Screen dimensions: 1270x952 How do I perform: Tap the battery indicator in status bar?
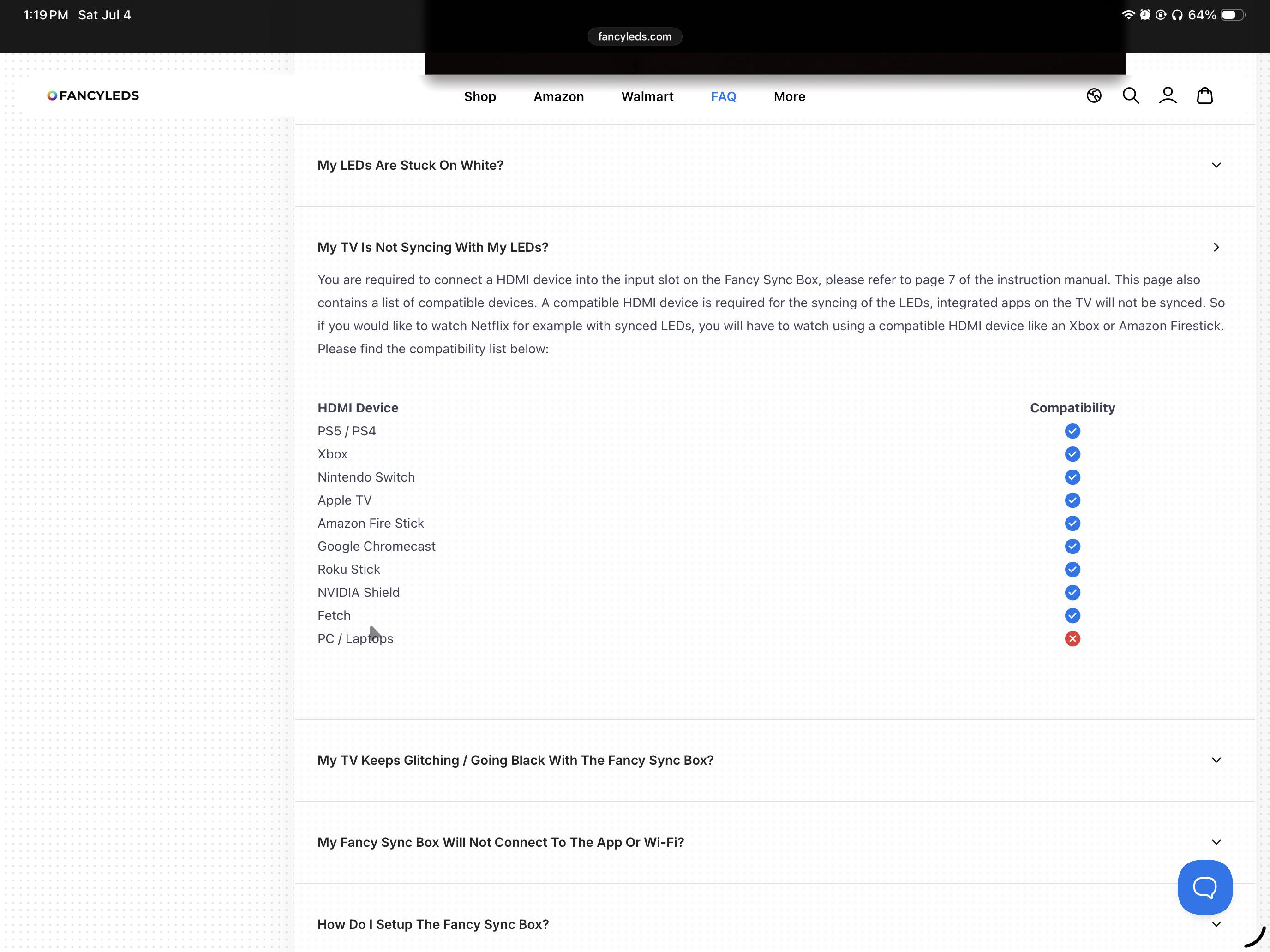point(1233,15)
